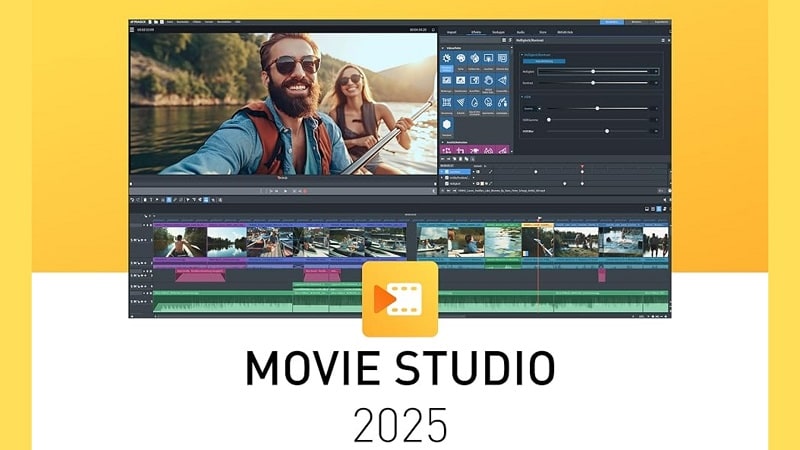
Task: Click the timeline playhead marker
Action: click(x=539, y=219)
